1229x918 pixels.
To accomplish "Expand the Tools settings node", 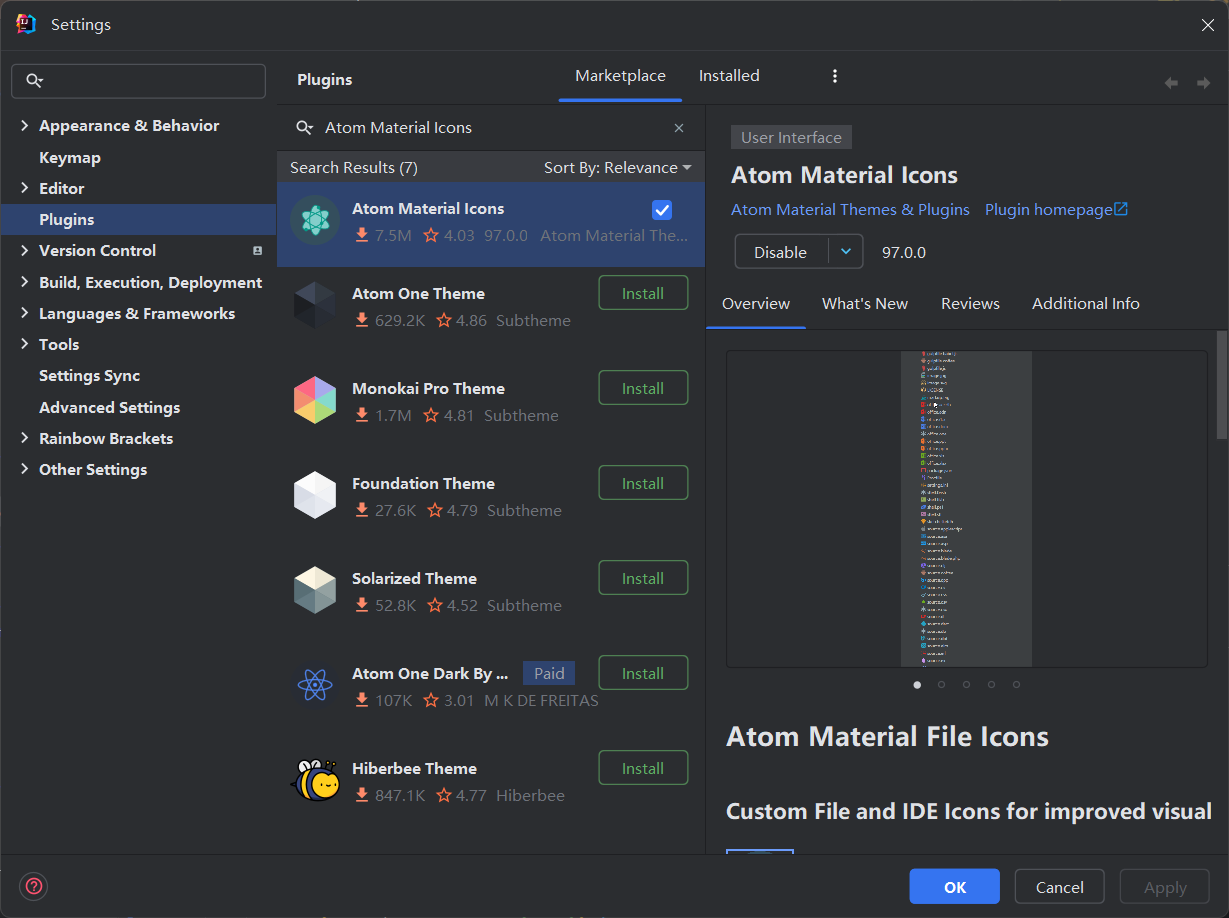I will (x=25, y=345).
